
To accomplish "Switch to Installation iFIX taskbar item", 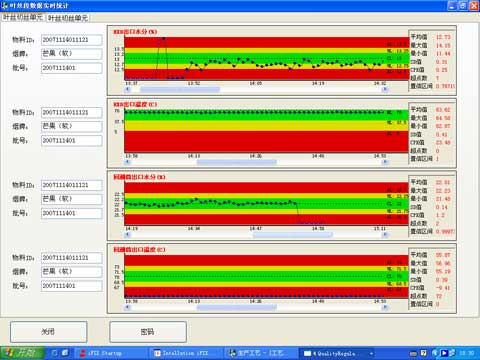I will (185, 353).
